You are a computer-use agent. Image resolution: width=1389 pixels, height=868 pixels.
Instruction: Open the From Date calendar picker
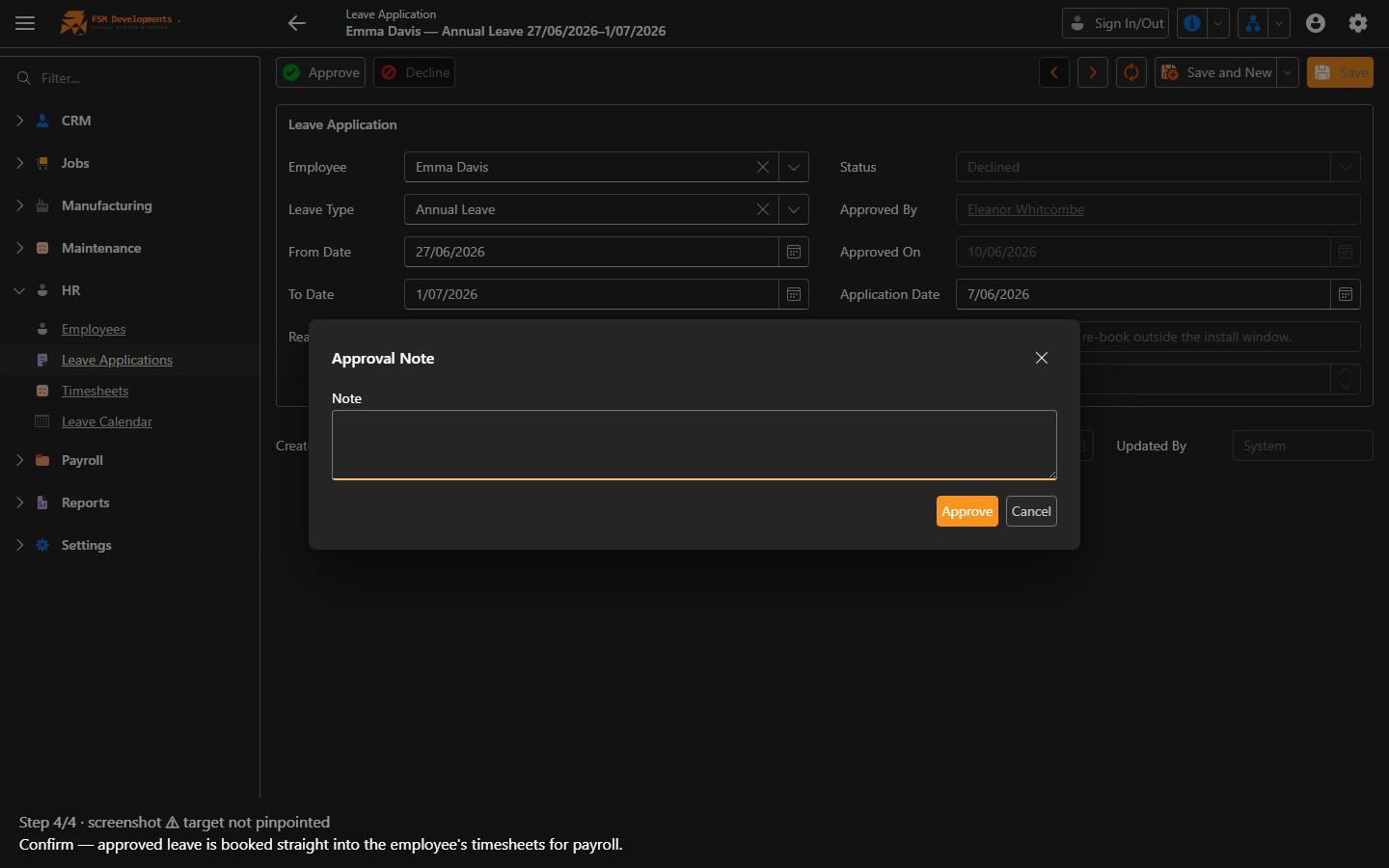click(794, 252)
